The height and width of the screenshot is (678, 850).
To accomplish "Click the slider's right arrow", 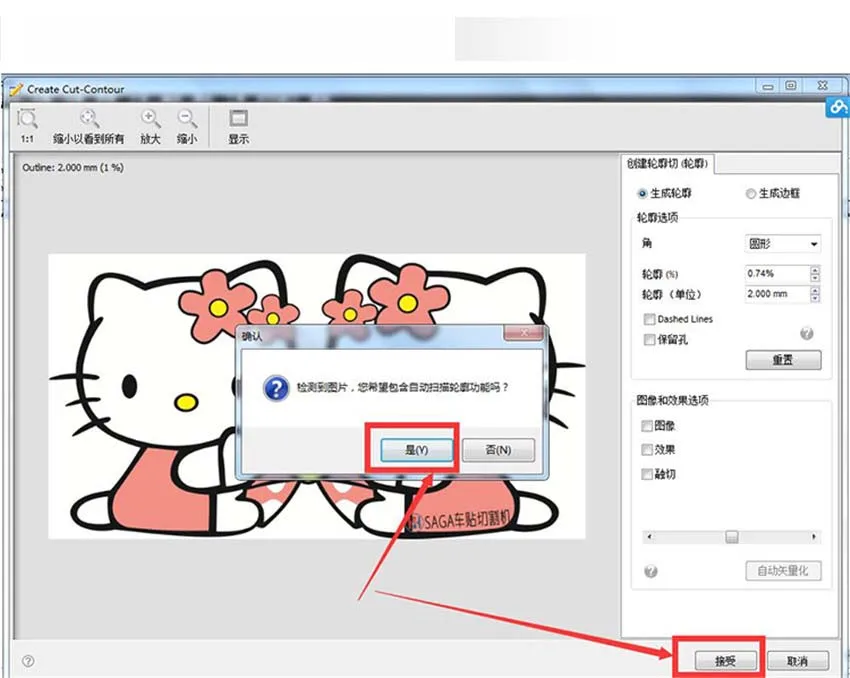I will point(814,537).
